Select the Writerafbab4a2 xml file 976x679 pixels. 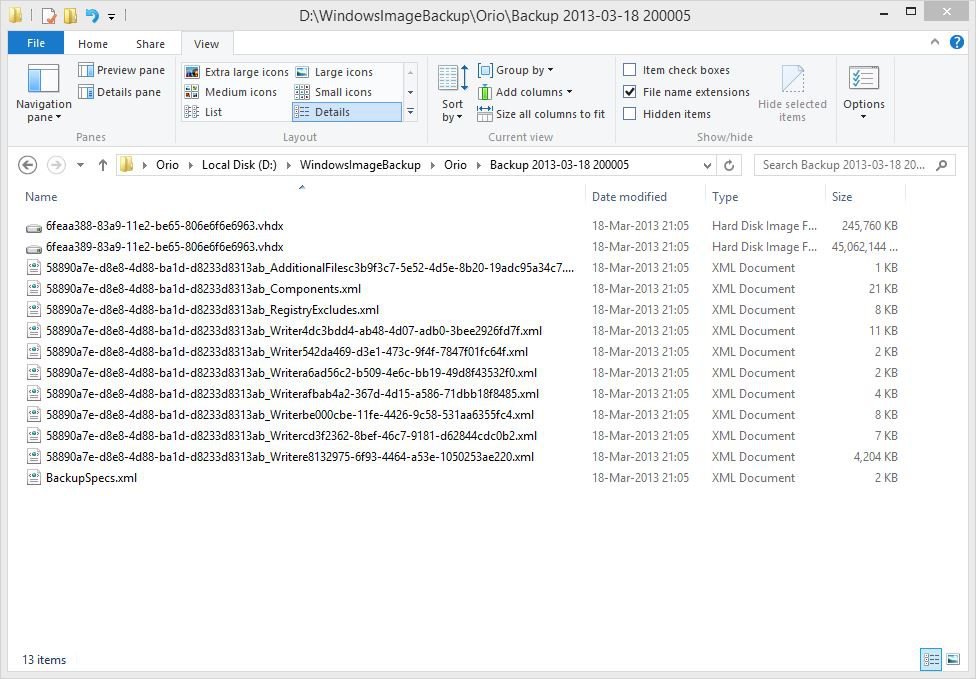tap(293, 394)
